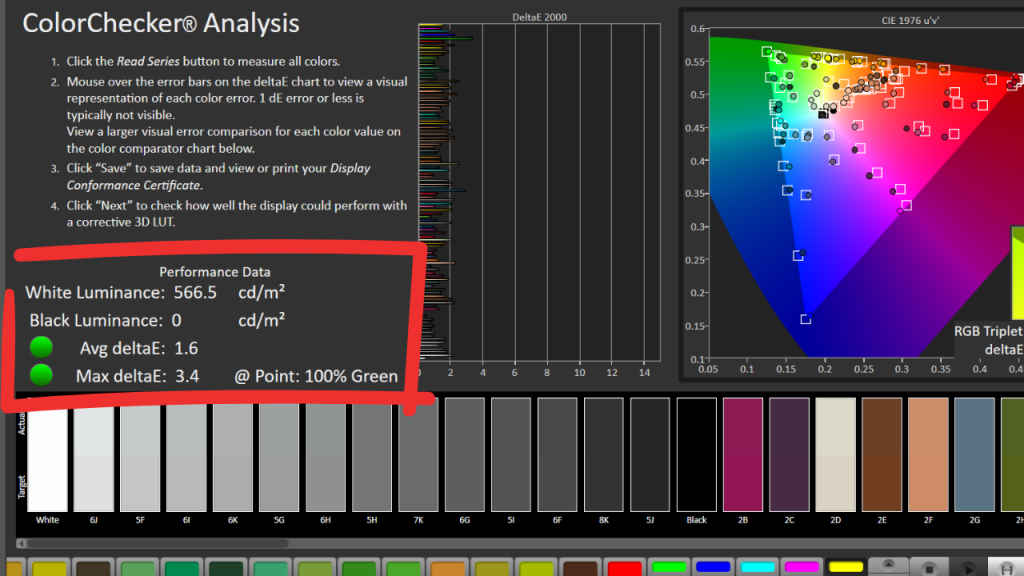The image size is (1024, 576).
Task: Click the 2F tan swatch
Action: tap(928, 455)
